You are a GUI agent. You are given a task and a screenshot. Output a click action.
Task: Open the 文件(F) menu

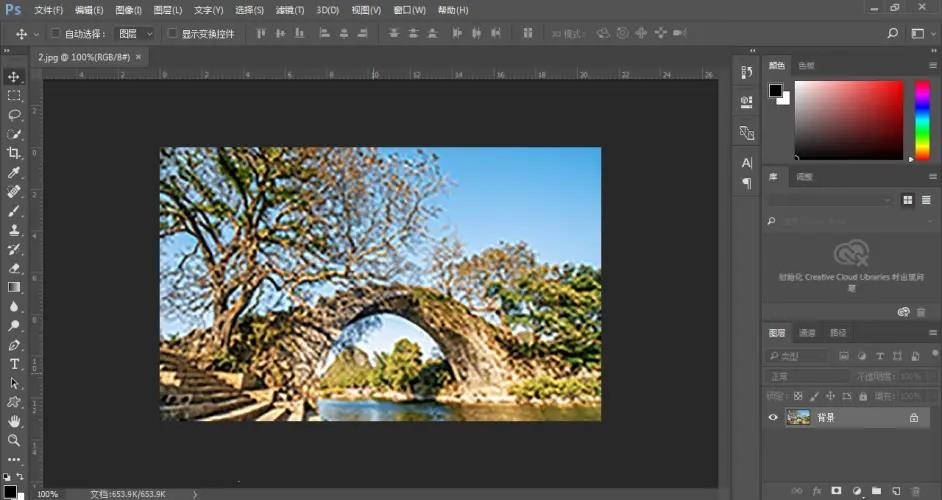[48, 10]
